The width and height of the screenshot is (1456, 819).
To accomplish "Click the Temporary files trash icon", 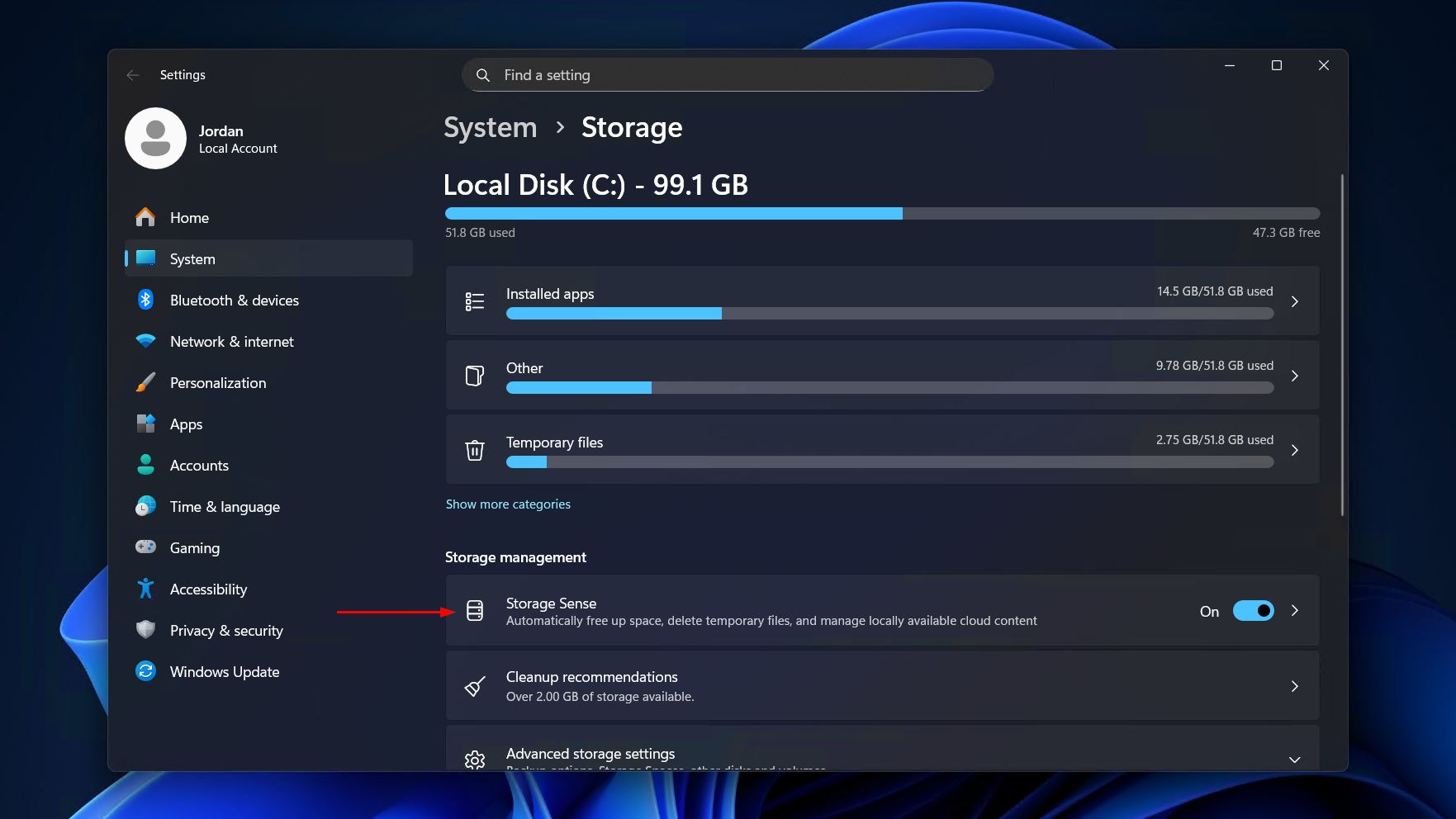I will (475, 450).
